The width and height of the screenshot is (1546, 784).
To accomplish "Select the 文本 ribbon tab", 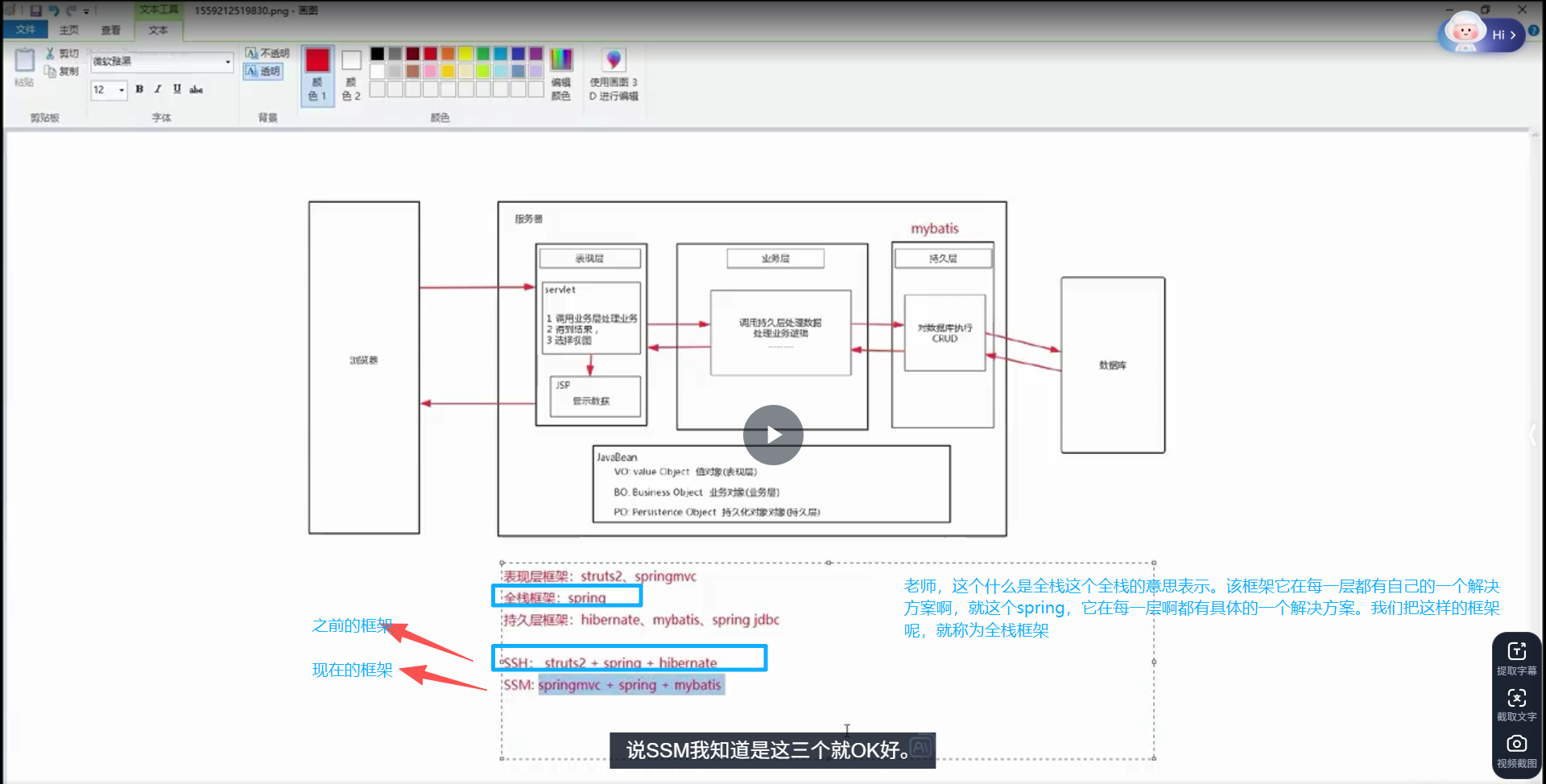I will 158,30.
